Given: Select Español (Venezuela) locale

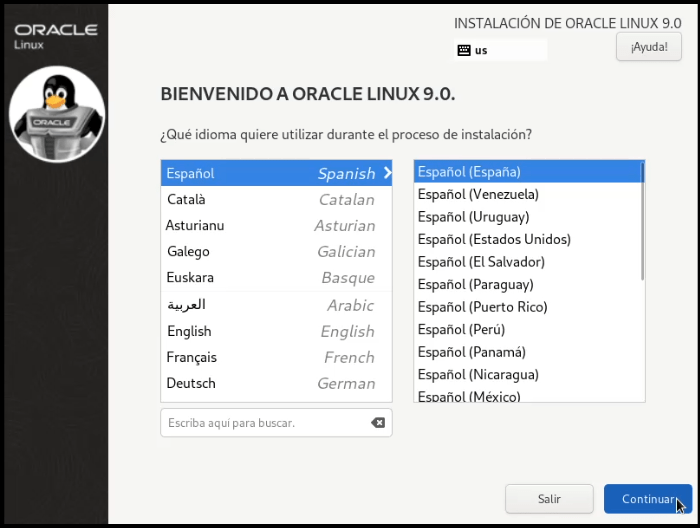Looking at the screenshot, I should [478, 194].
